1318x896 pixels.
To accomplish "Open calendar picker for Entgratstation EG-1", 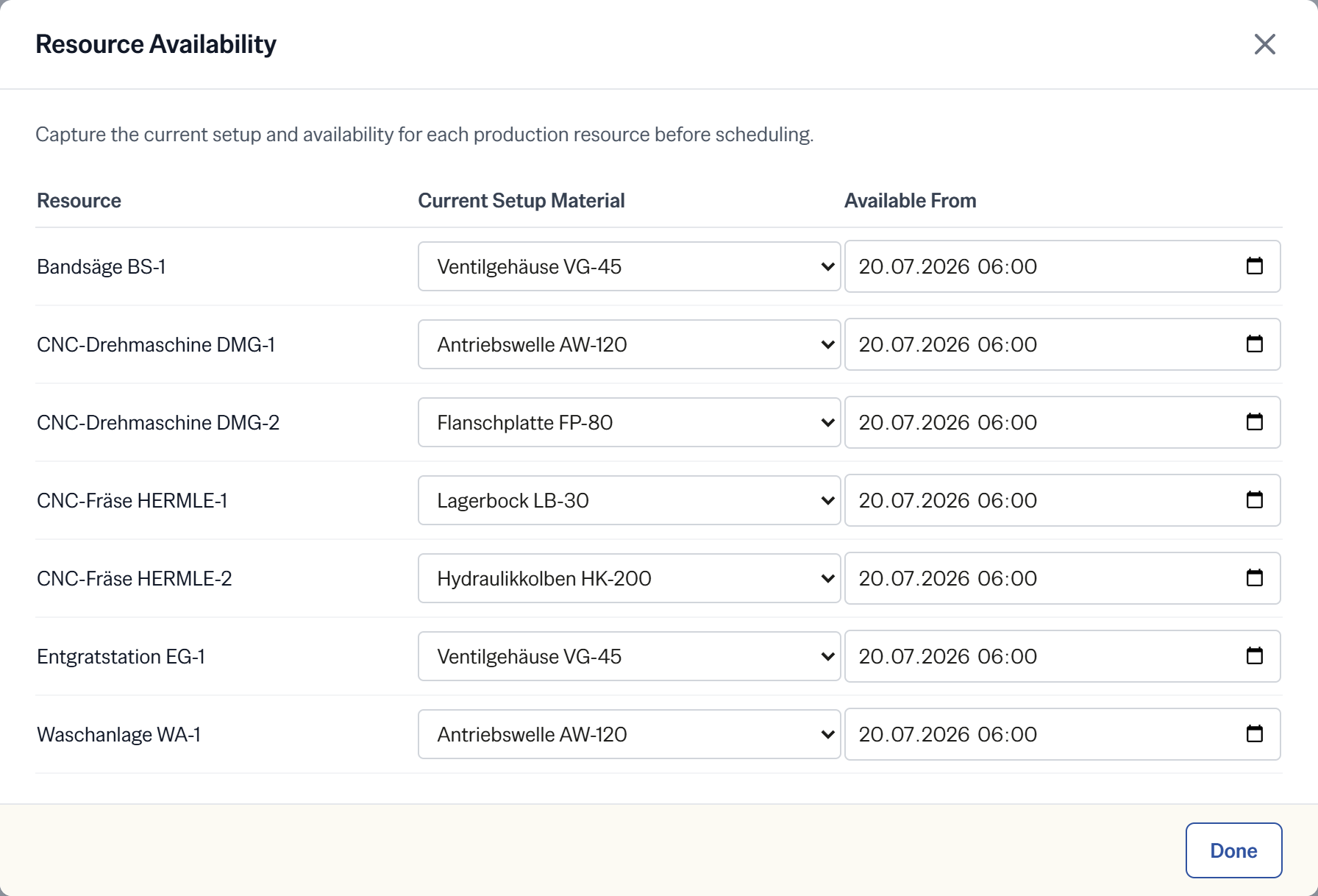I will [x=1255, y=655].
